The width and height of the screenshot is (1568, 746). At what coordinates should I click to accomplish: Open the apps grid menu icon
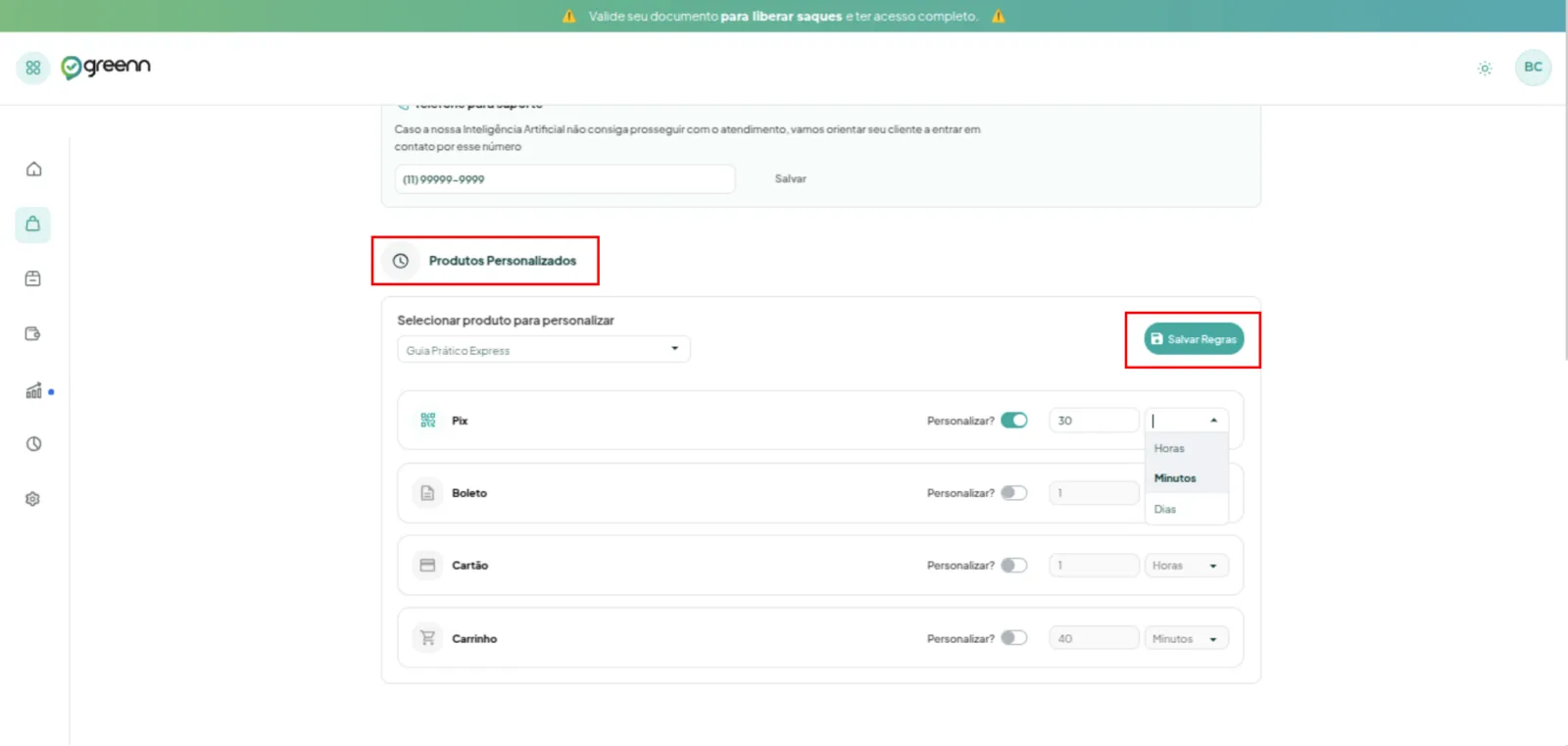pos(33,68)
